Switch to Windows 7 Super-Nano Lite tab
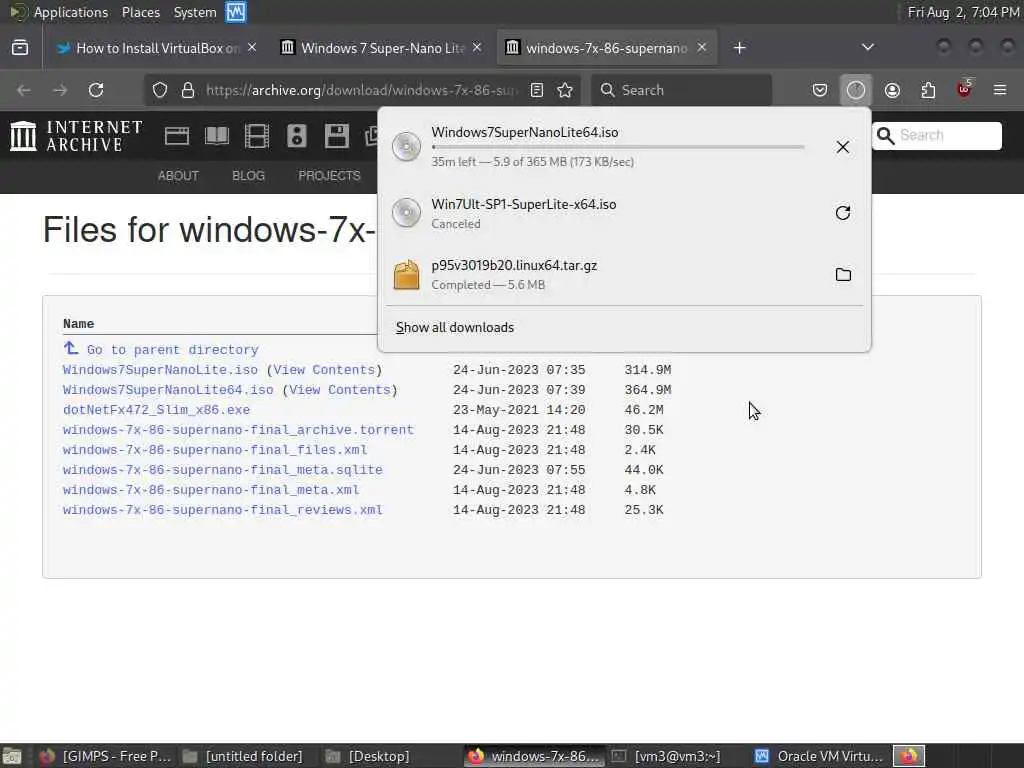Screen dimensions: 1024x768 click(381, 48)
